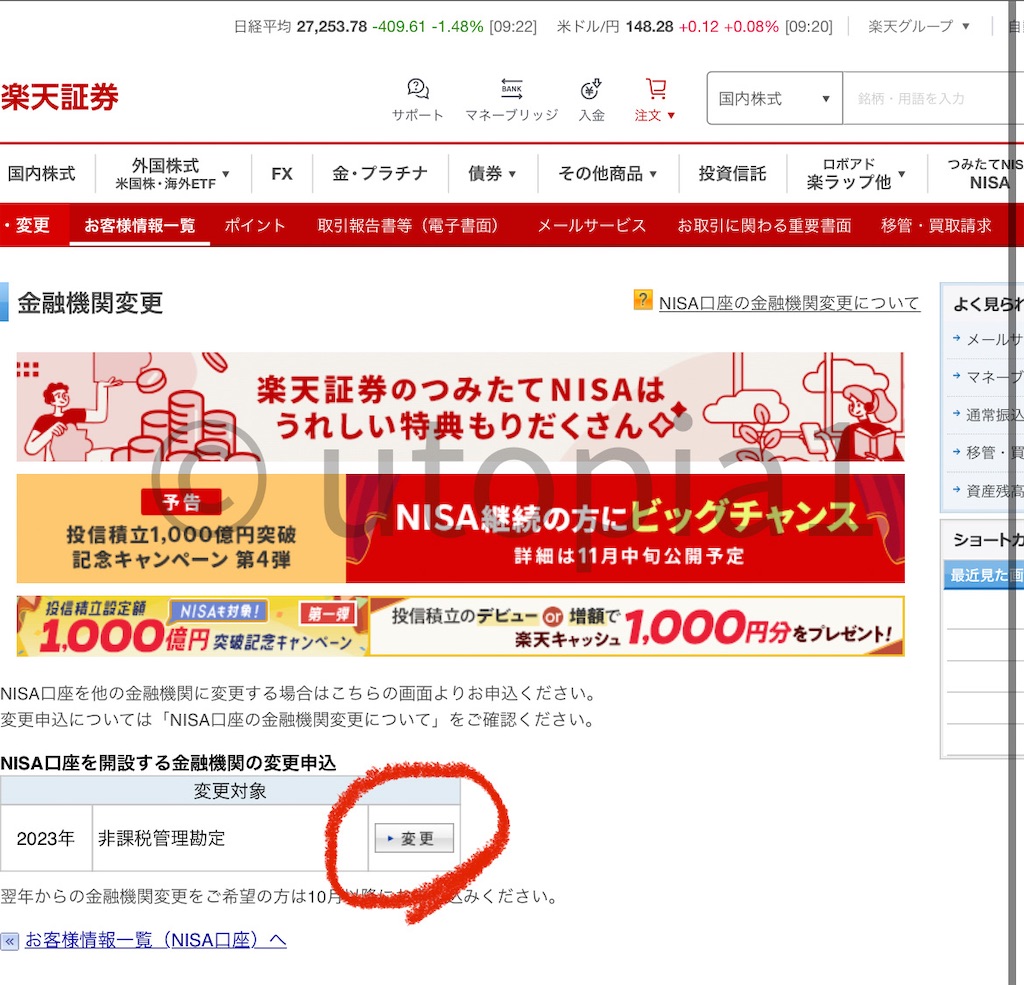Expand the 外国株式 menu

pos(172,174)
